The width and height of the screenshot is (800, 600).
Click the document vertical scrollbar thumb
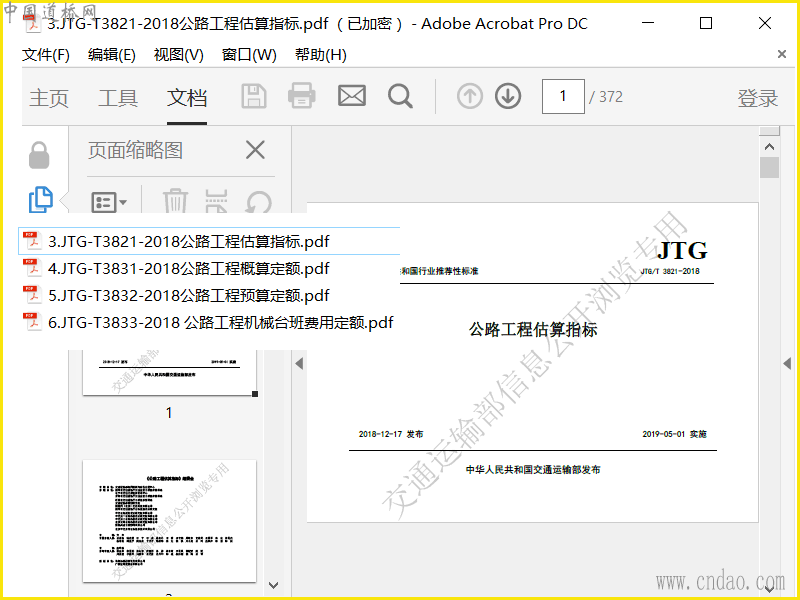(769, 167)
